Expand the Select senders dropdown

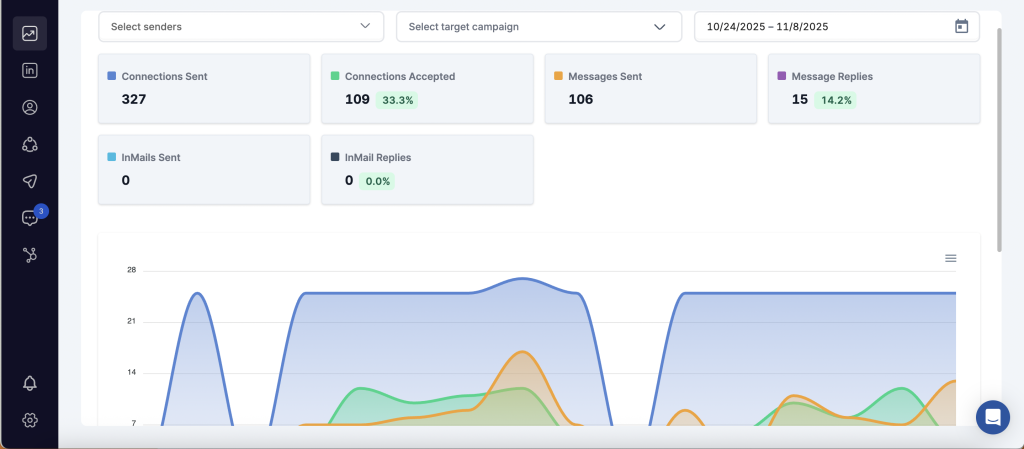[x=240, y=27]
